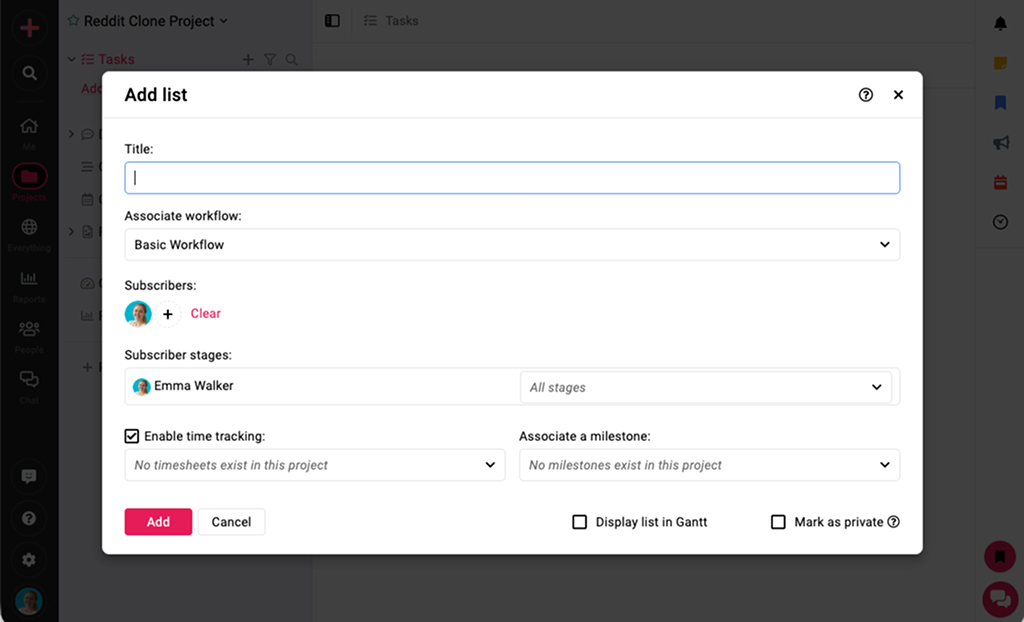Screen dimensions: 1024x622
Task: Check Display list in Gantt
Action: (x=579, y=522)
